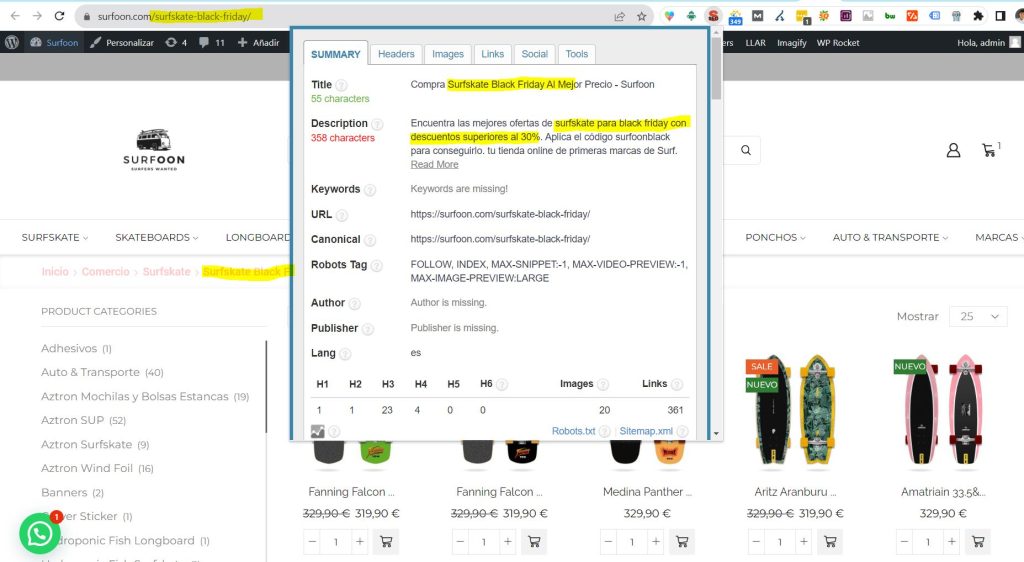The image size is (1024, 562).
Task: Open the Surfoon logo home link
Action: point(153,150)
